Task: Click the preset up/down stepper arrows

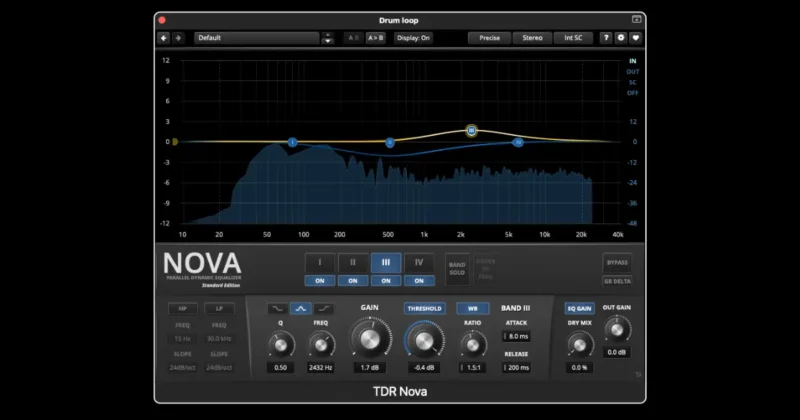Action: pos(328,38)
